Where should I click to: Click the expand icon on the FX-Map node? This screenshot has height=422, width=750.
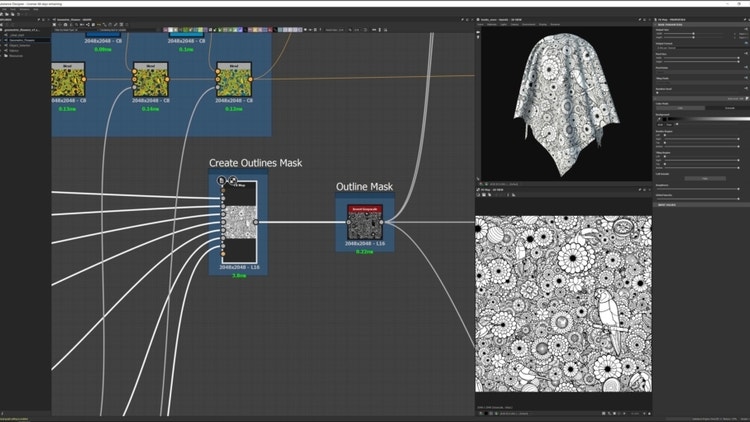coord(232,181)
